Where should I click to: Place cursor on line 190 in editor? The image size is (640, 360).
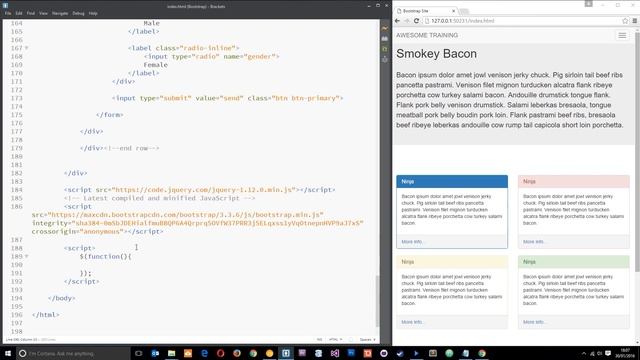point(204,265)
